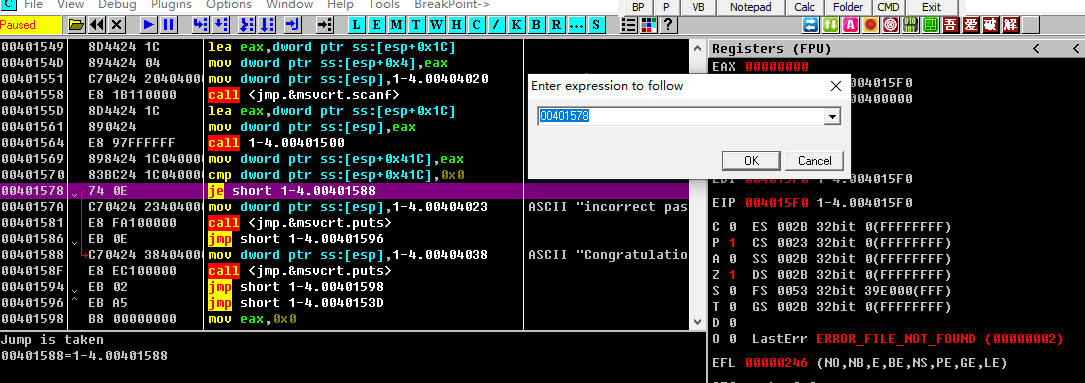Open the Memory map M button
The width and height of the screenshot is (1085, 383).
396,25
